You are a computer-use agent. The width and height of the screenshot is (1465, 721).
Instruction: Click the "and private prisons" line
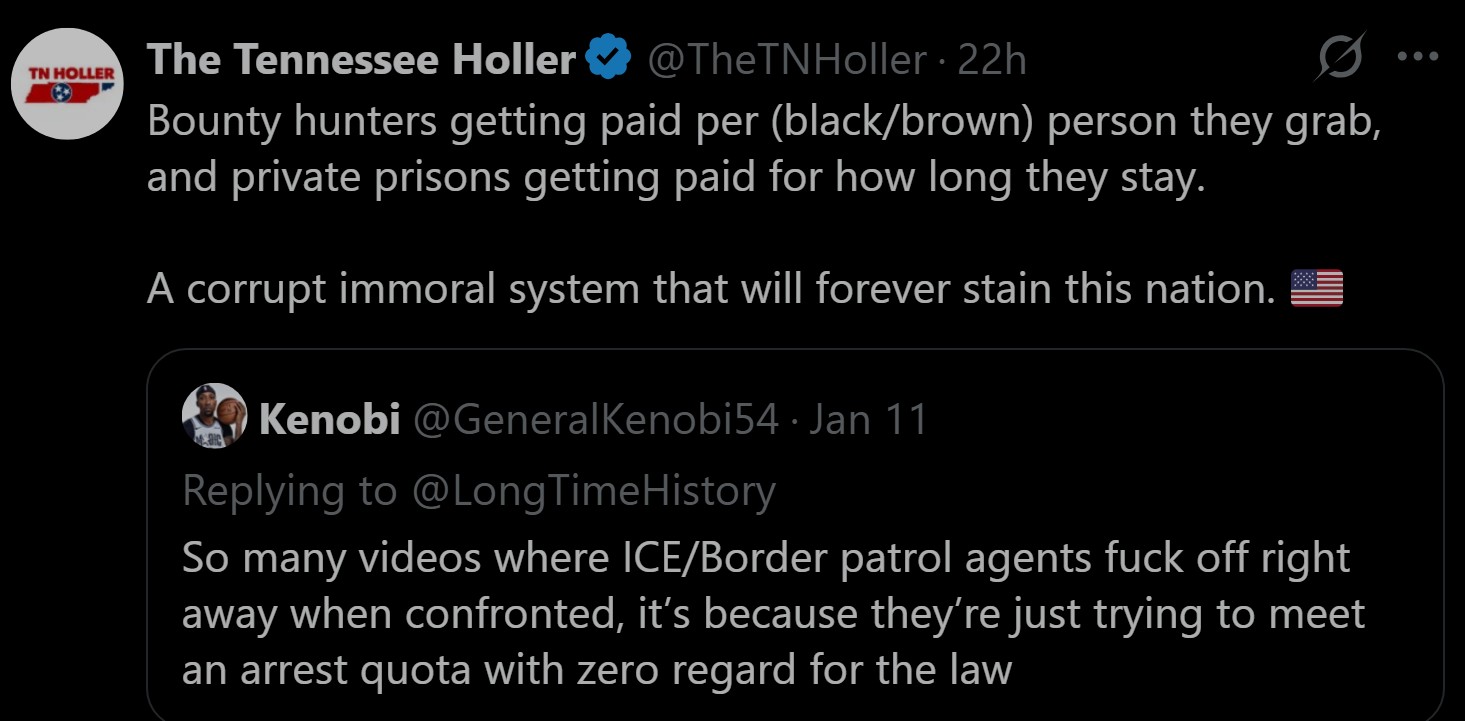[x=676, y=179]
